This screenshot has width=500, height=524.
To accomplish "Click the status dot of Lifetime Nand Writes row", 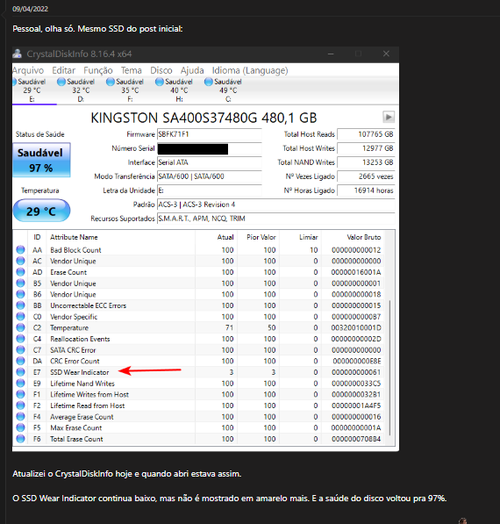I will pyautogui.click(x=20, y=383).
